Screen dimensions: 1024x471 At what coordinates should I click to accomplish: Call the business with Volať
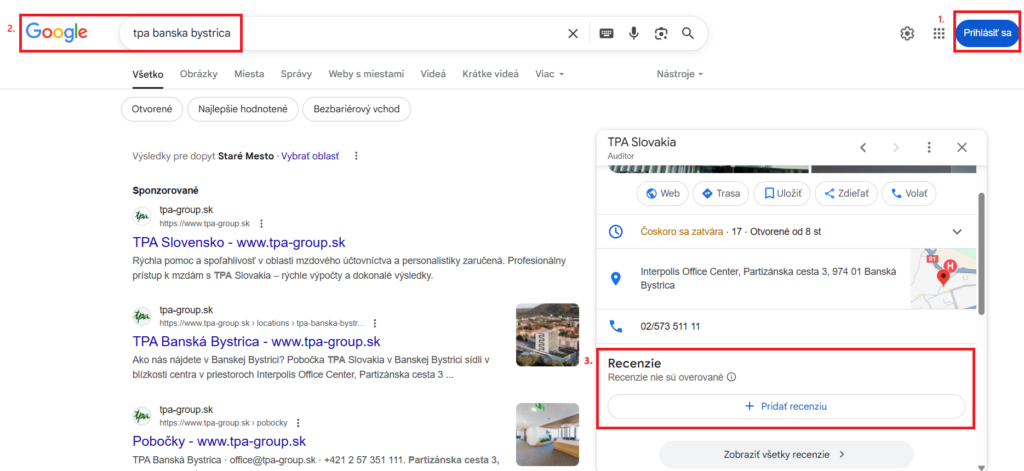coord(909,193)
